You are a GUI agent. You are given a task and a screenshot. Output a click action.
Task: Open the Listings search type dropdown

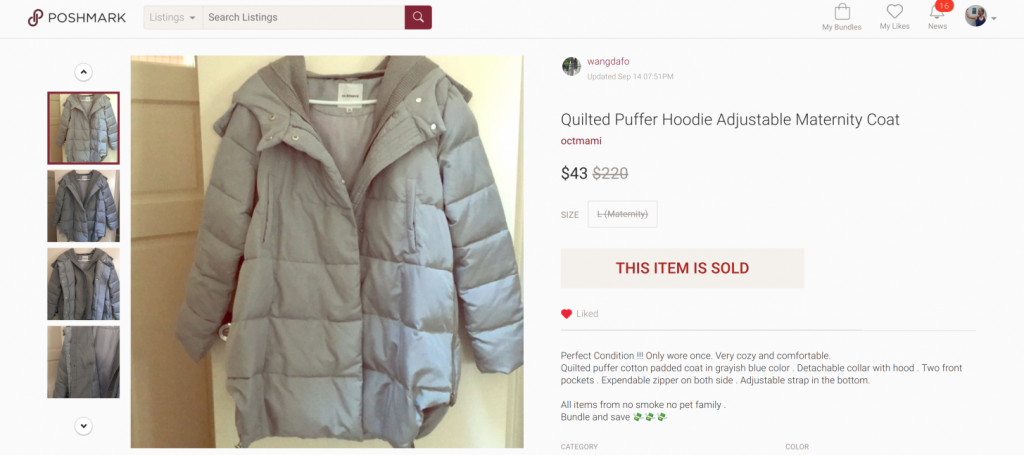point(173,17)
